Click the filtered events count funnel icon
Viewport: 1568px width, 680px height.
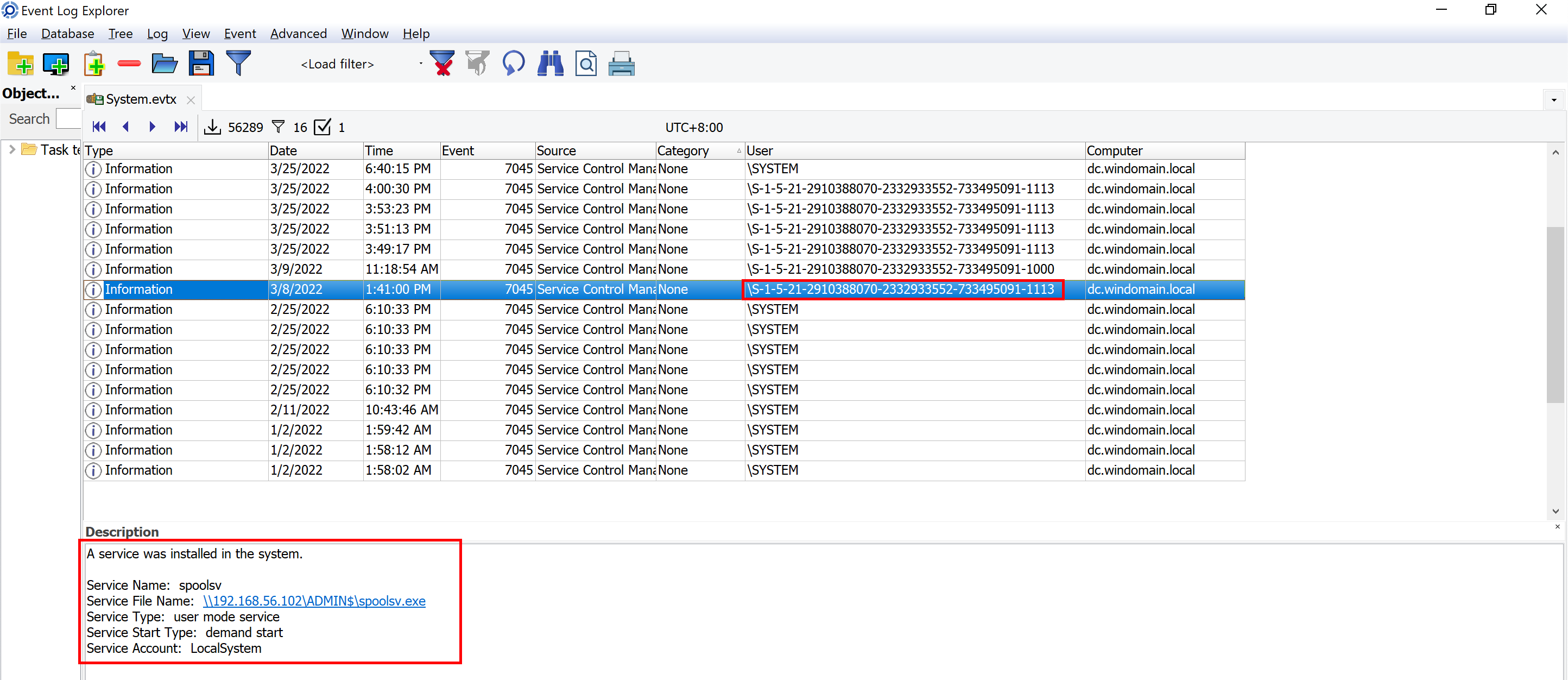click(278, 127)
